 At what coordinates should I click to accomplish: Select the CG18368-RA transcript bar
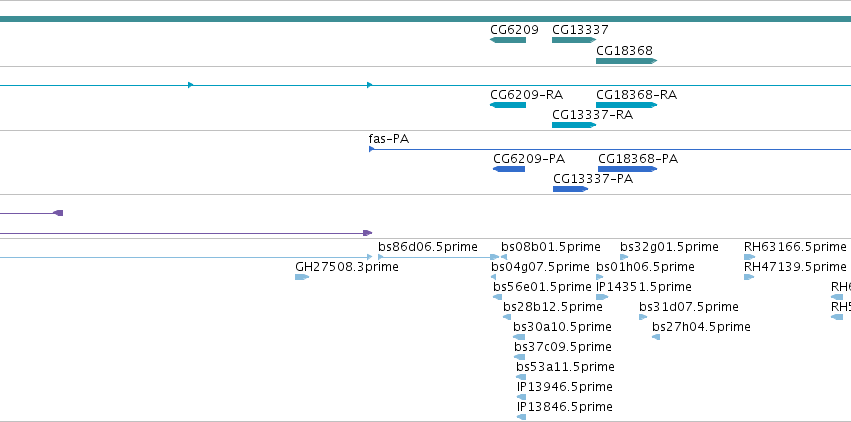point(626,105)
